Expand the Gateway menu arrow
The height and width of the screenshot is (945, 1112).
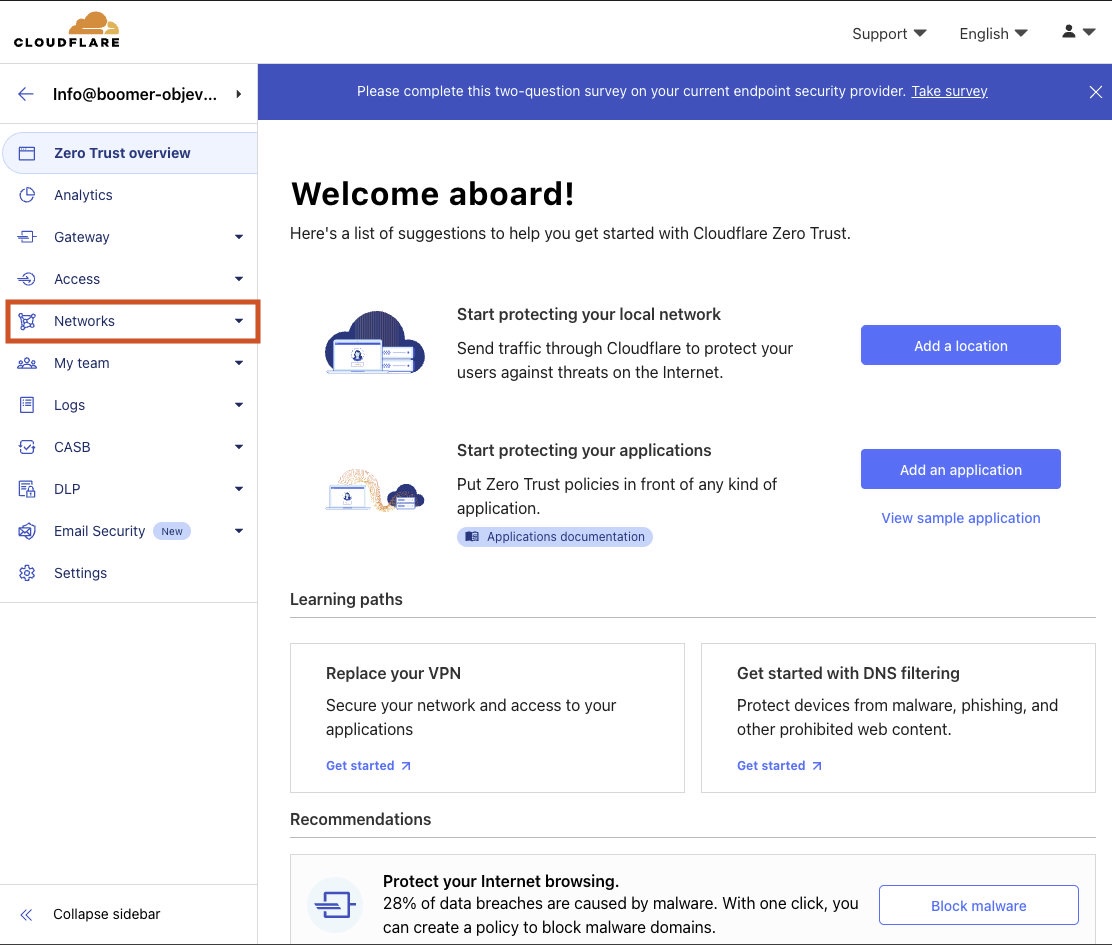(238, 237)
